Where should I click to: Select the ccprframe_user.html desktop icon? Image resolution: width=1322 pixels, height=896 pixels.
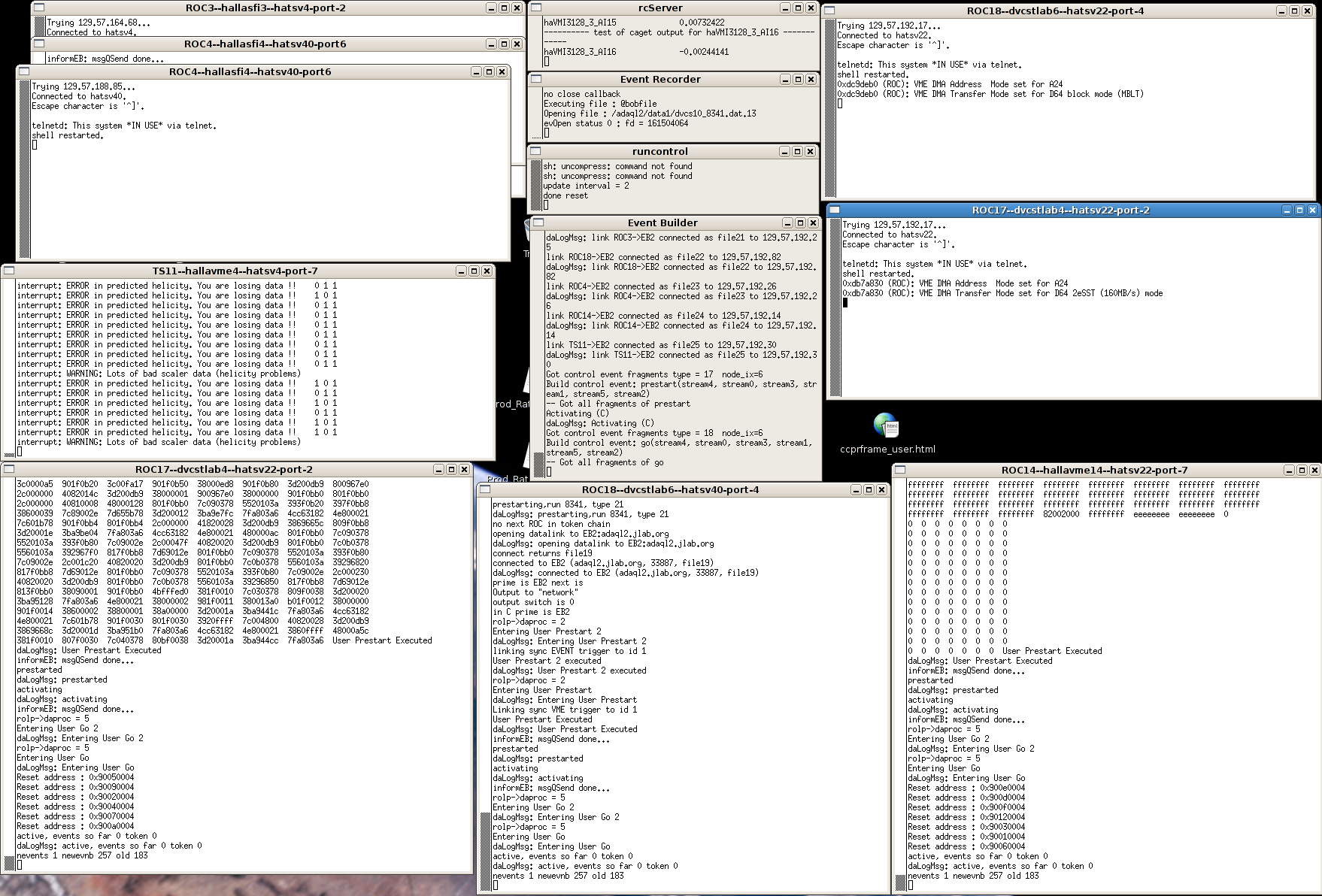887,434
